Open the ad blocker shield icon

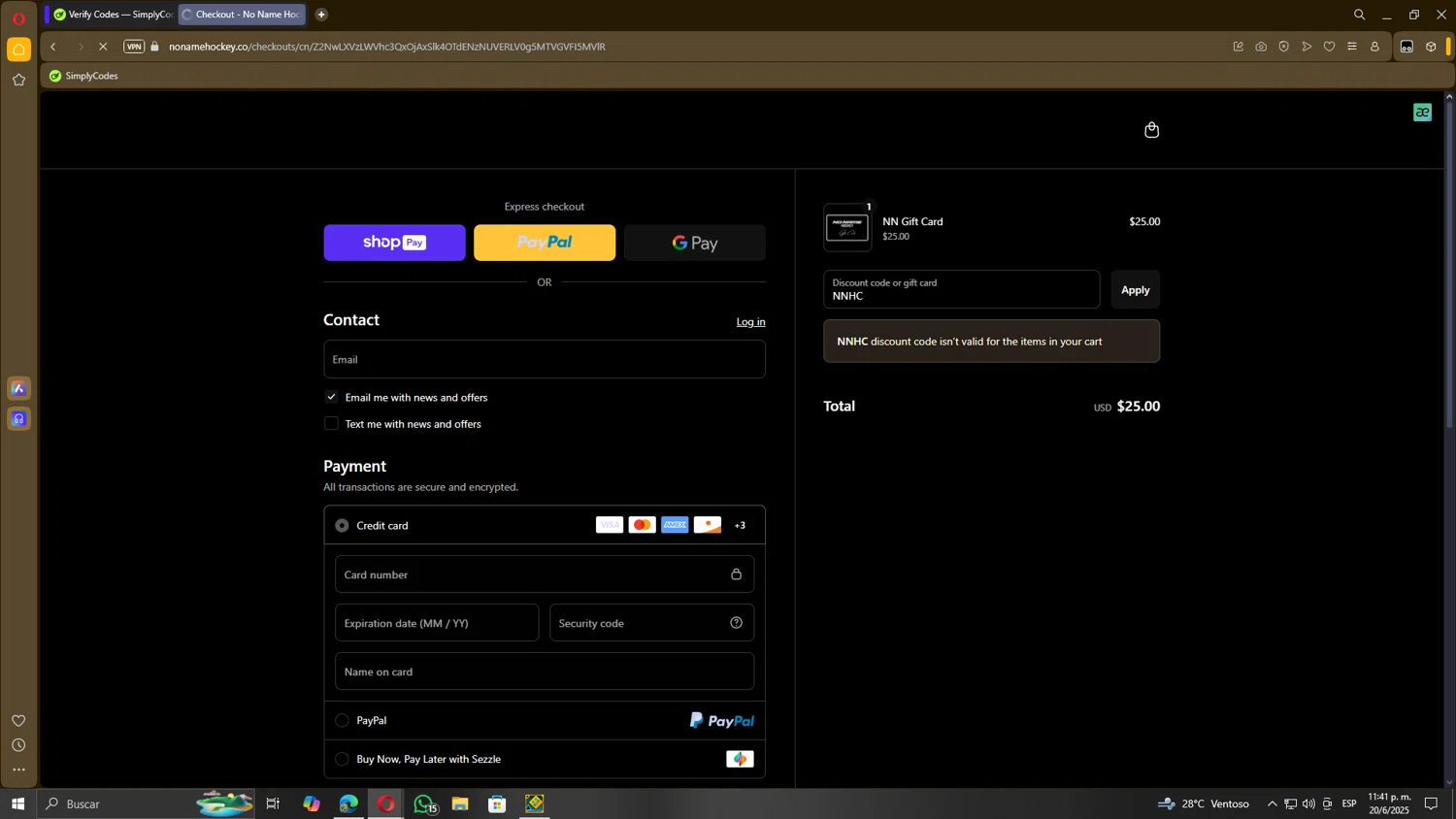1283,47
